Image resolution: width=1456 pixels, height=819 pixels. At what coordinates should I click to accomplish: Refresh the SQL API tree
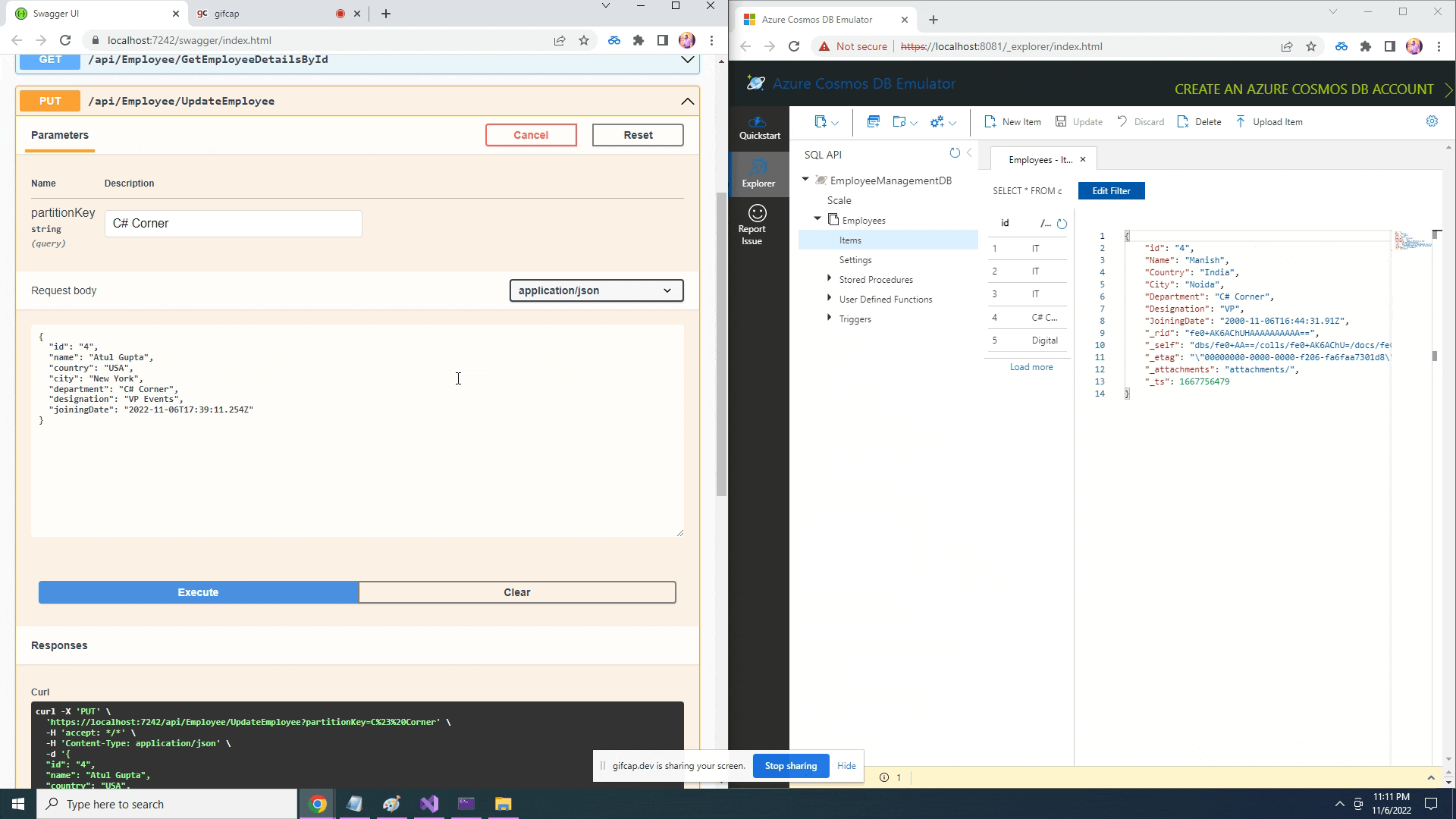pos(954,152)
